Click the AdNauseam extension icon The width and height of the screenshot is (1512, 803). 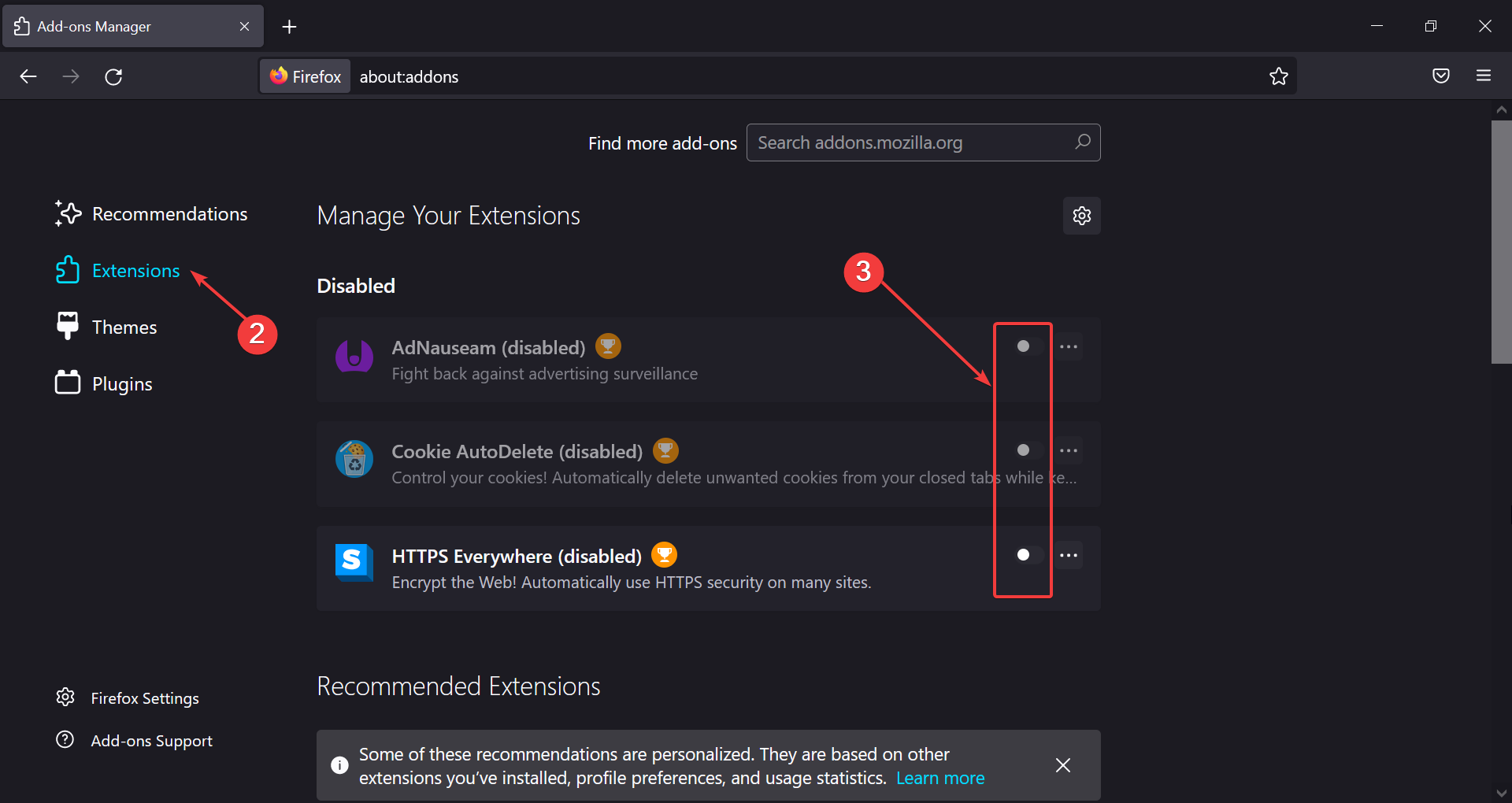click(354, 357)
